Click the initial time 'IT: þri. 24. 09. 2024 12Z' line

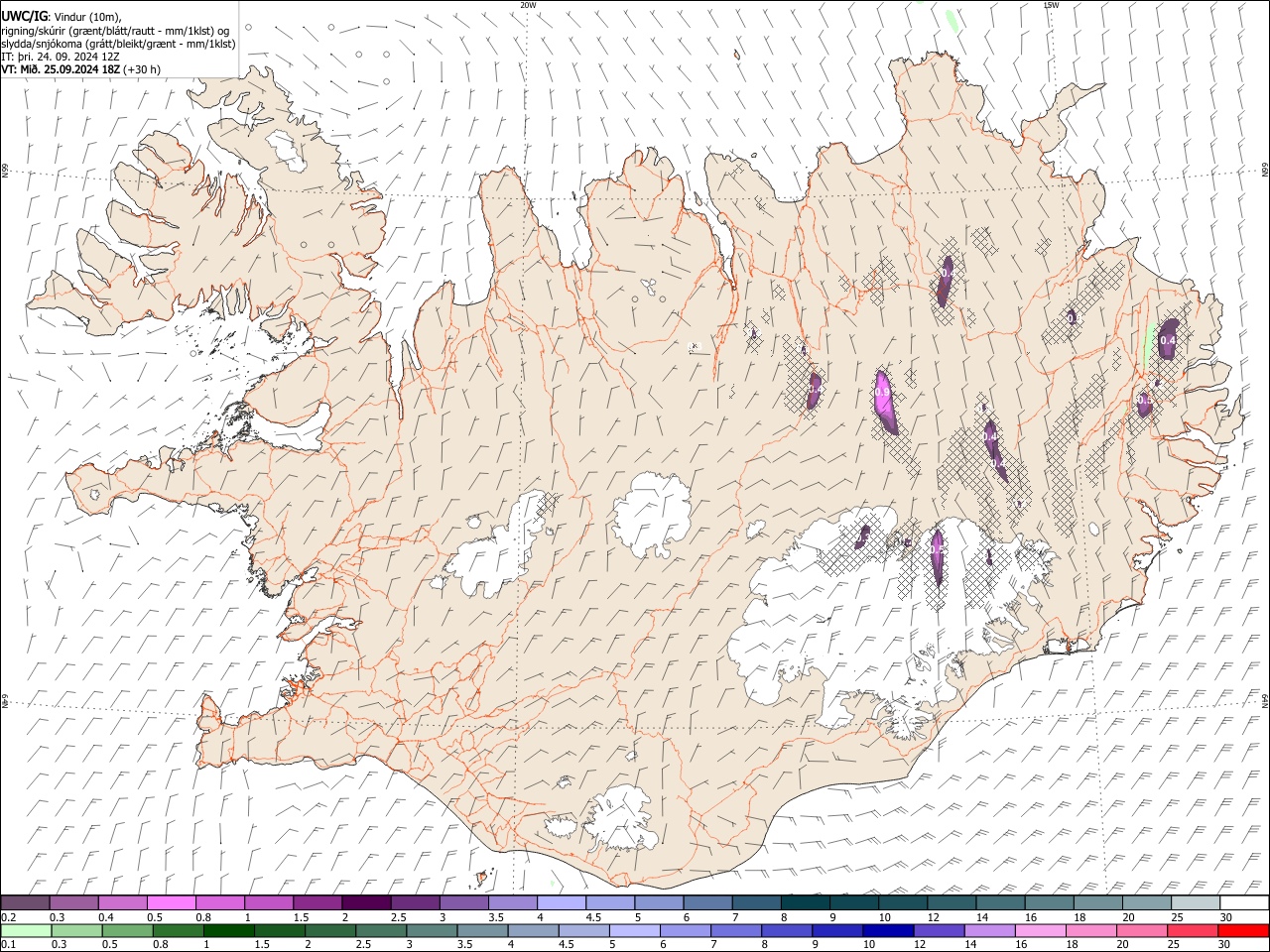coord(61,57)
